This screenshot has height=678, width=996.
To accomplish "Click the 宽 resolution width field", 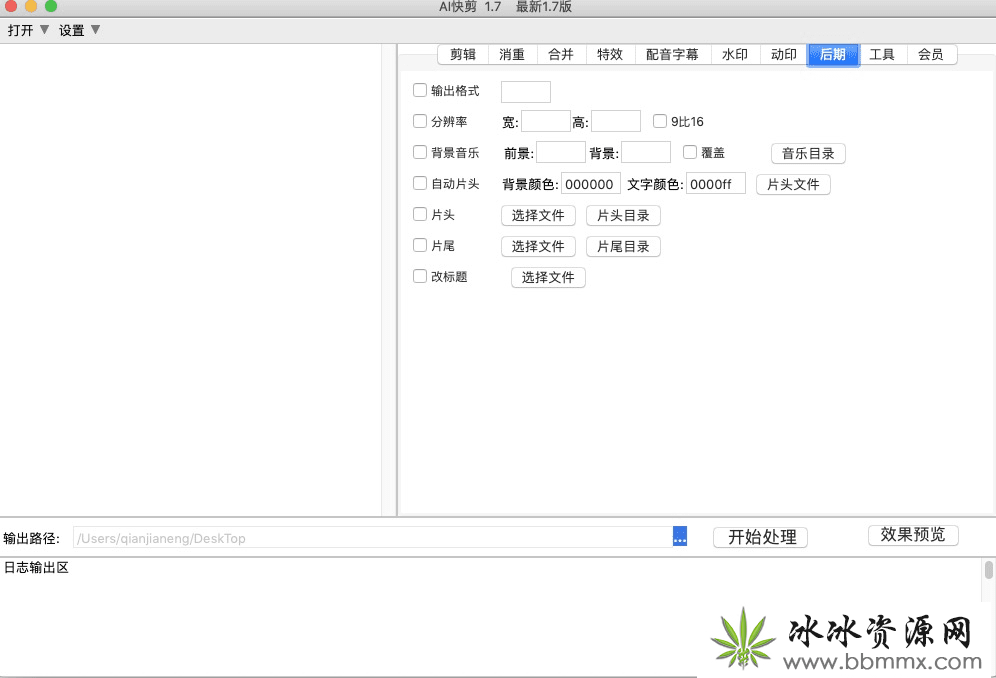I will point(546,121).
